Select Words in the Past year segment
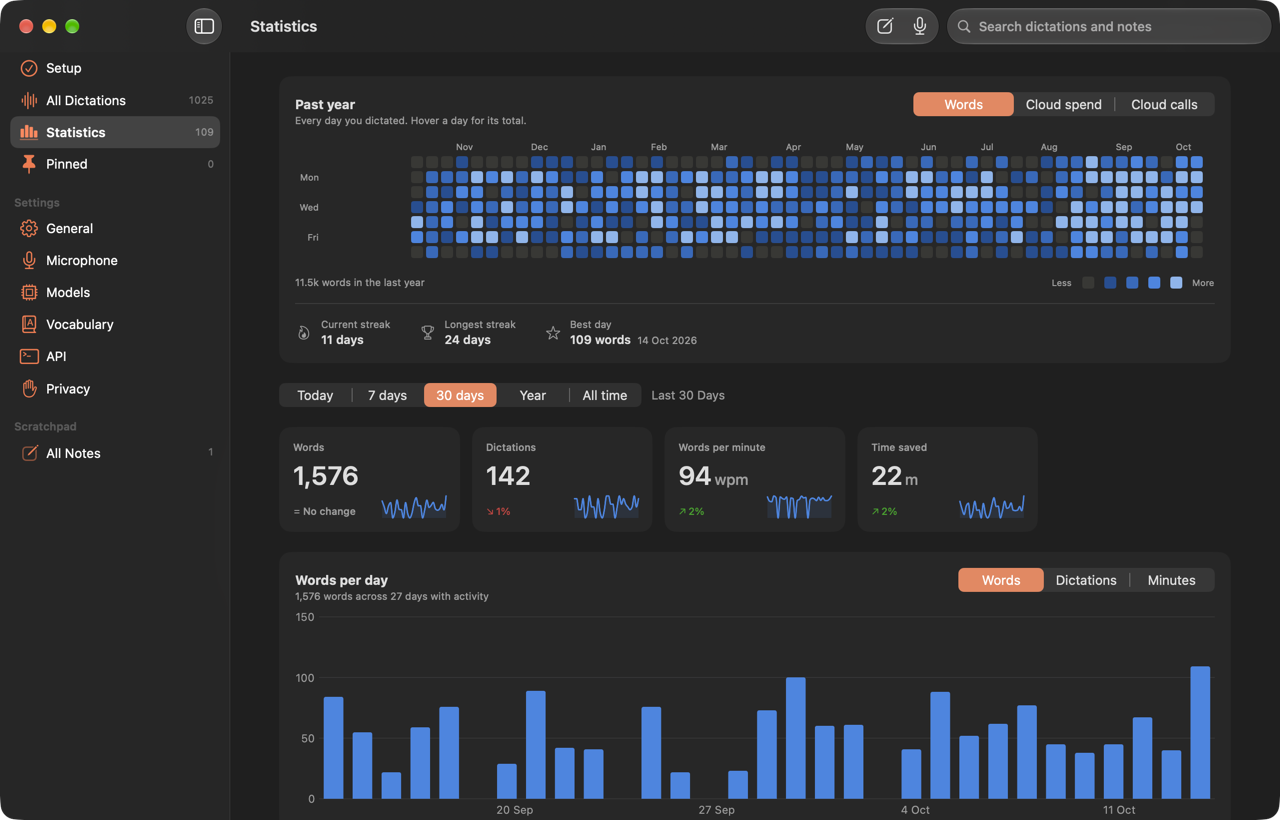1280x820 pixels. (963, 104)
